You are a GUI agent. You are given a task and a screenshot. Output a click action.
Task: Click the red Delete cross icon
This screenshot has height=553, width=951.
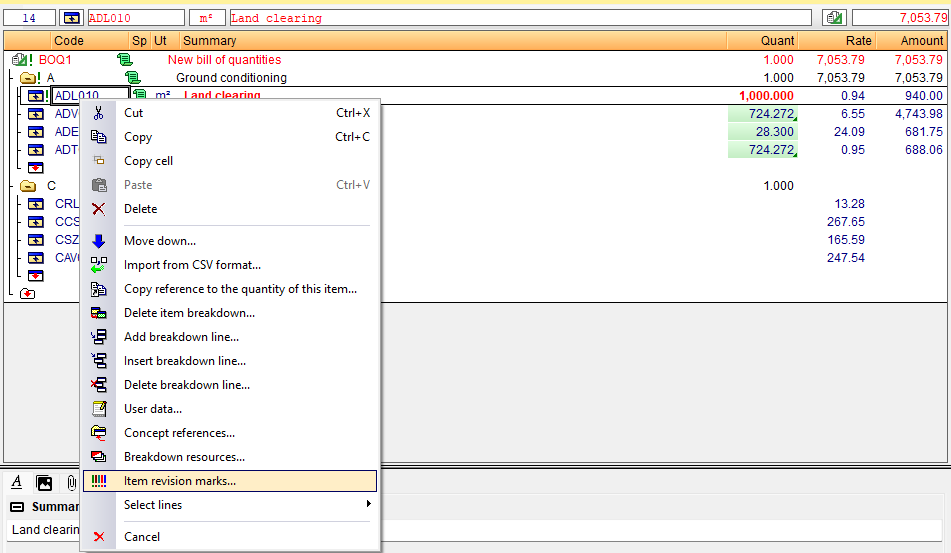[x=98, y=209]
